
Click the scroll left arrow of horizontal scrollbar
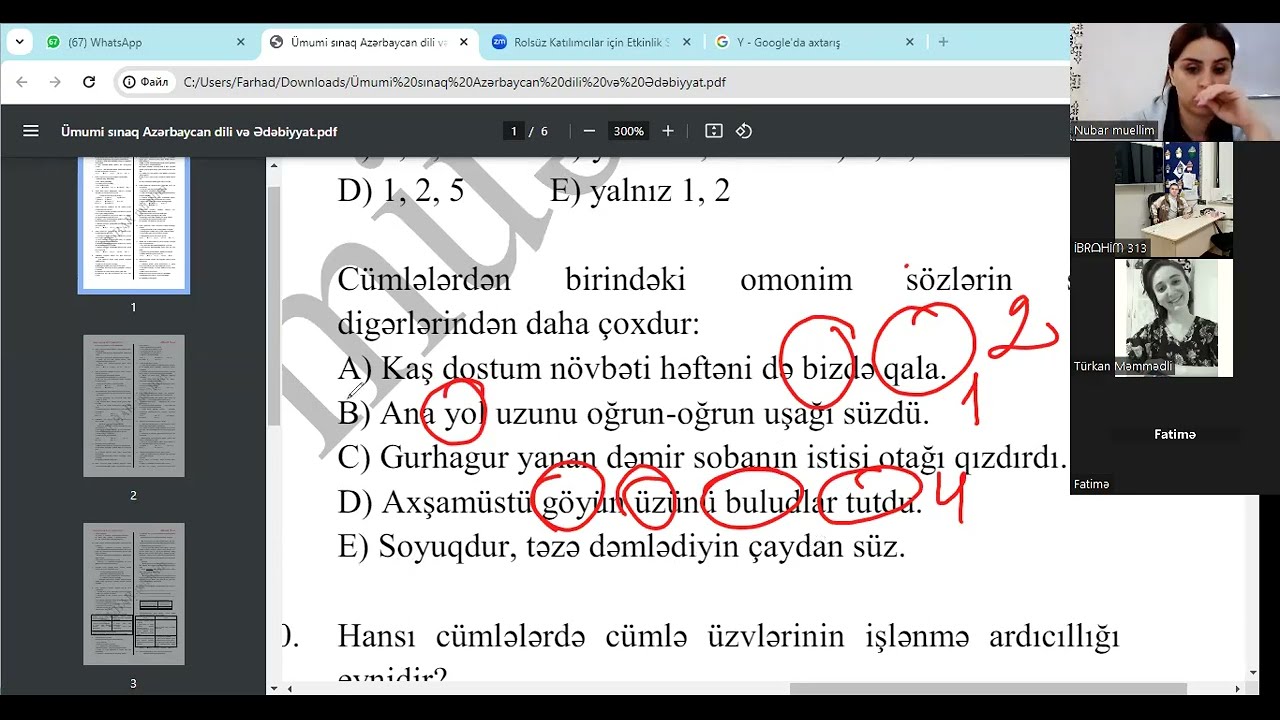click(289, 689)
